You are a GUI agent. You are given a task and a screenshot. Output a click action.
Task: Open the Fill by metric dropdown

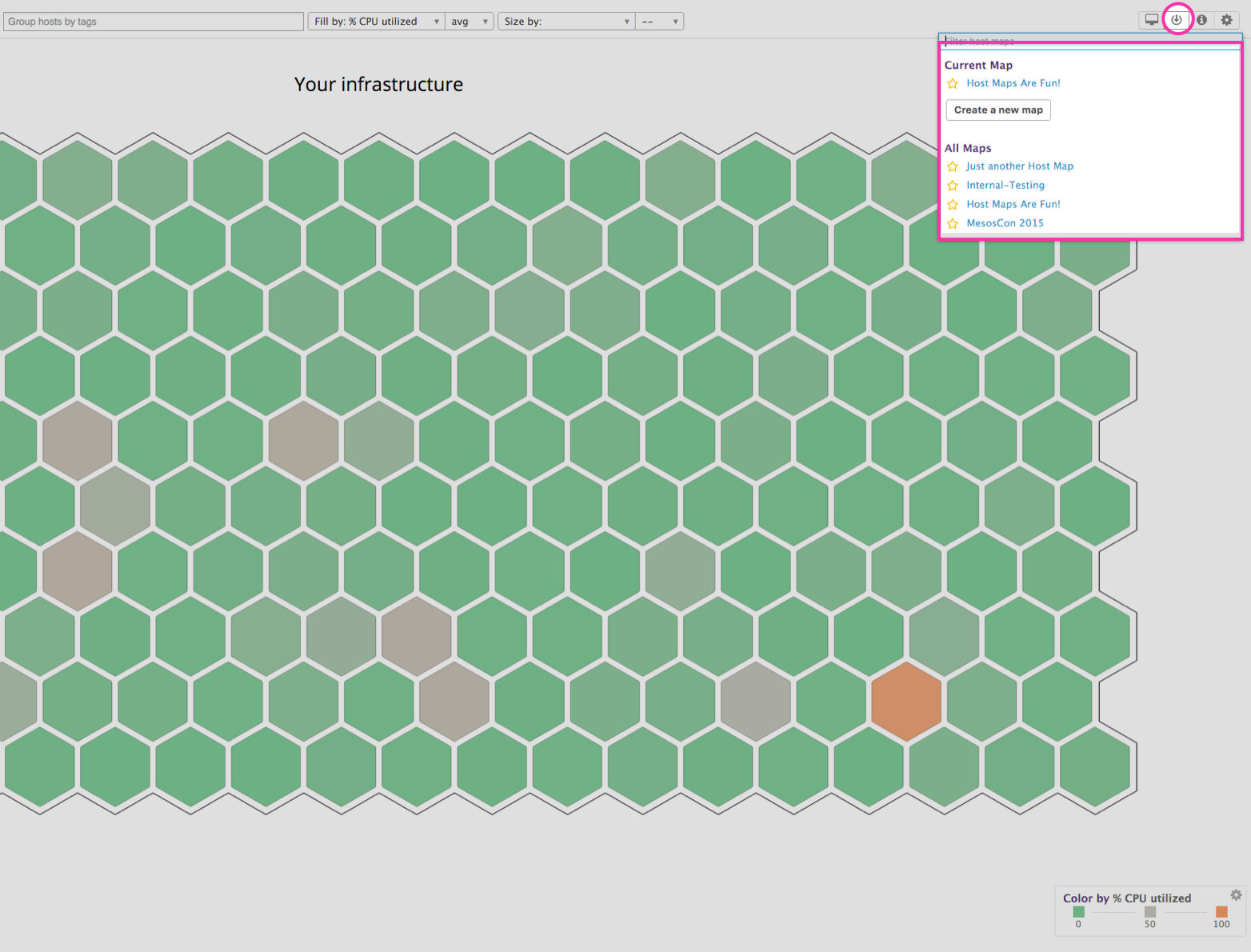[376, 21]
